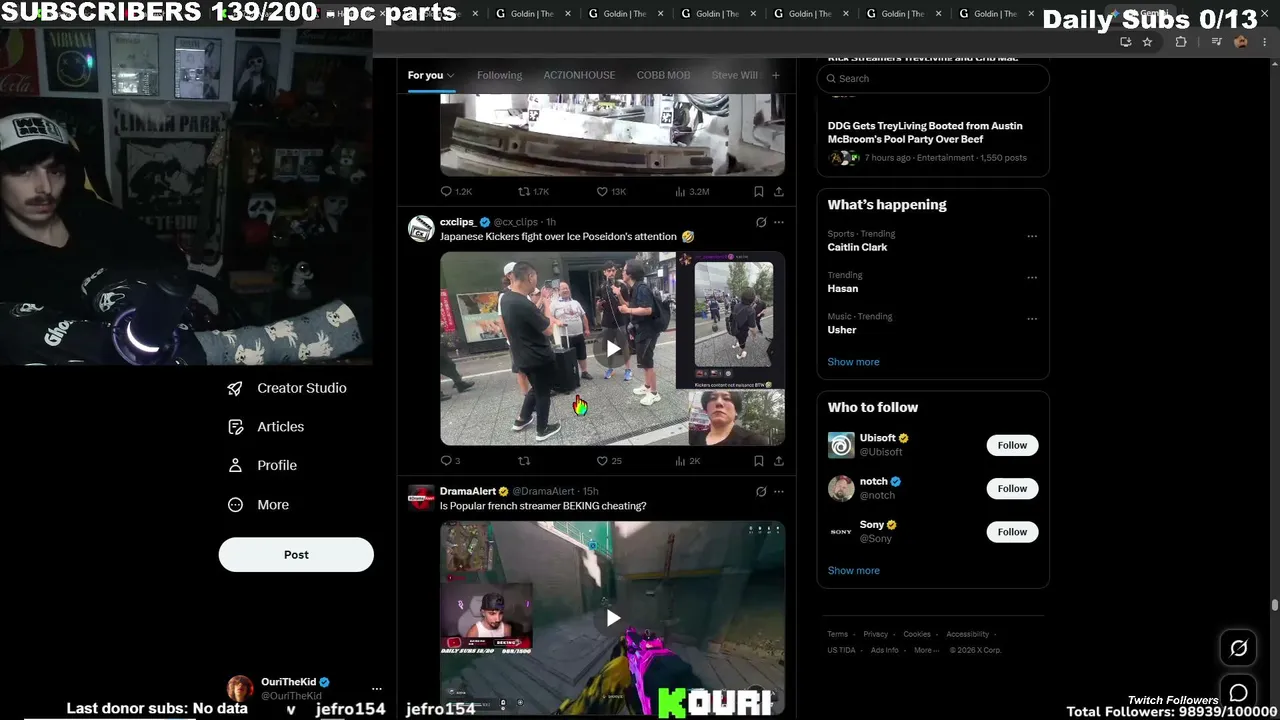1280x720 pixels.
Task: Open the Terms footer link
Action: pyautogui.click(x=837, y=634)
